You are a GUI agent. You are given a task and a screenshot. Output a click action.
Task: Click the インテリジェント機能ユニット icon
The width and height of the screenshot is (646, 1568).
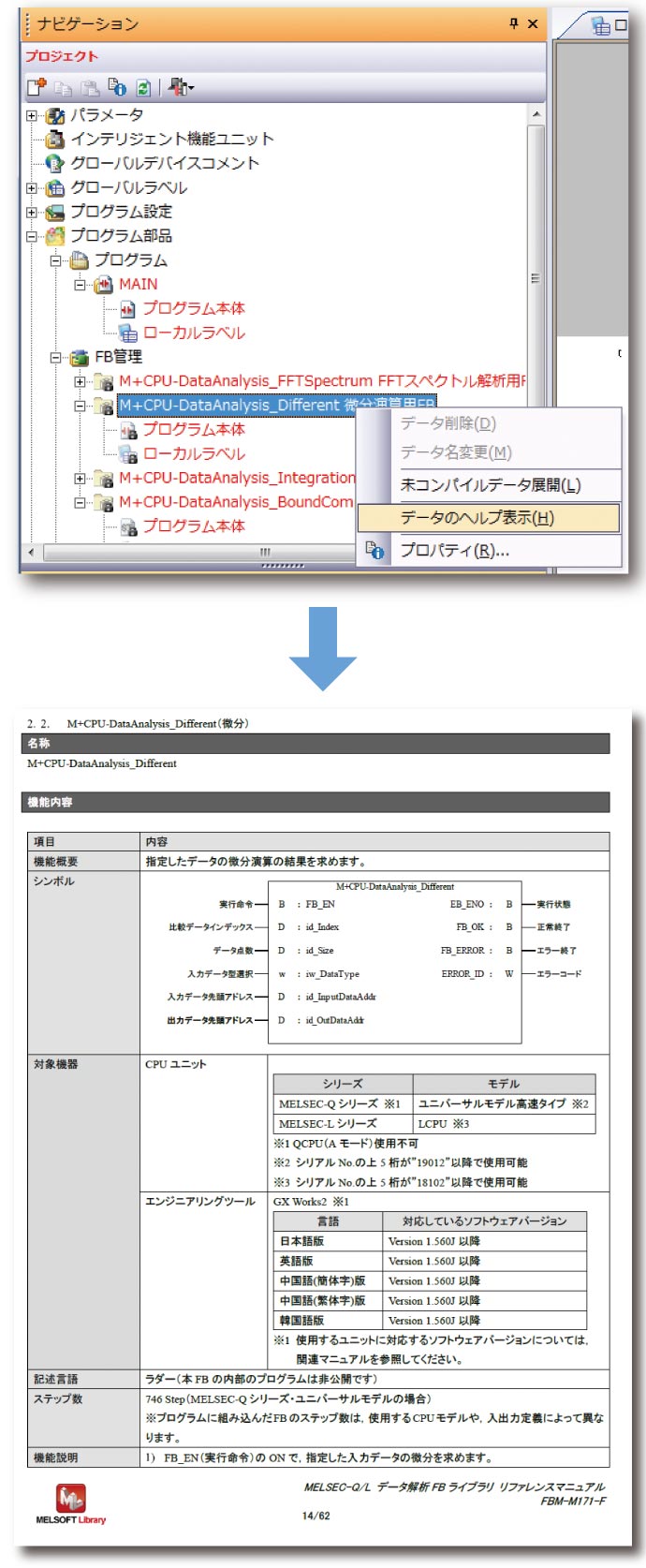click(x=55, y=140)
